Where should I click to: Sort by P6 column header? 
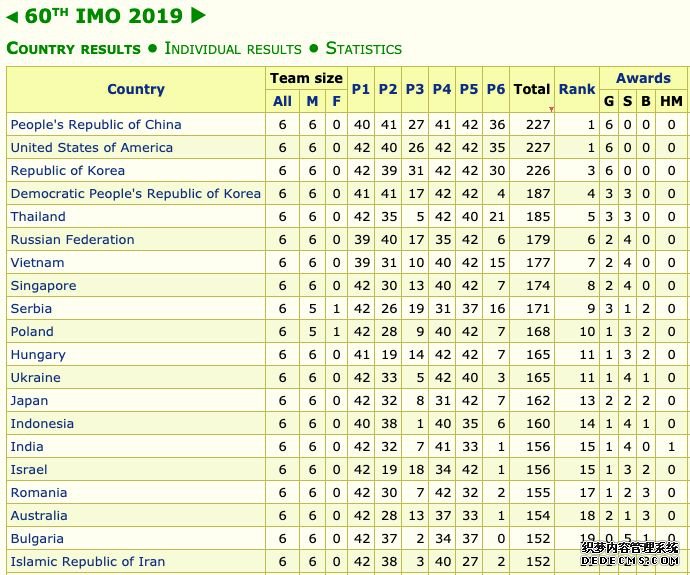pos(496,89)
